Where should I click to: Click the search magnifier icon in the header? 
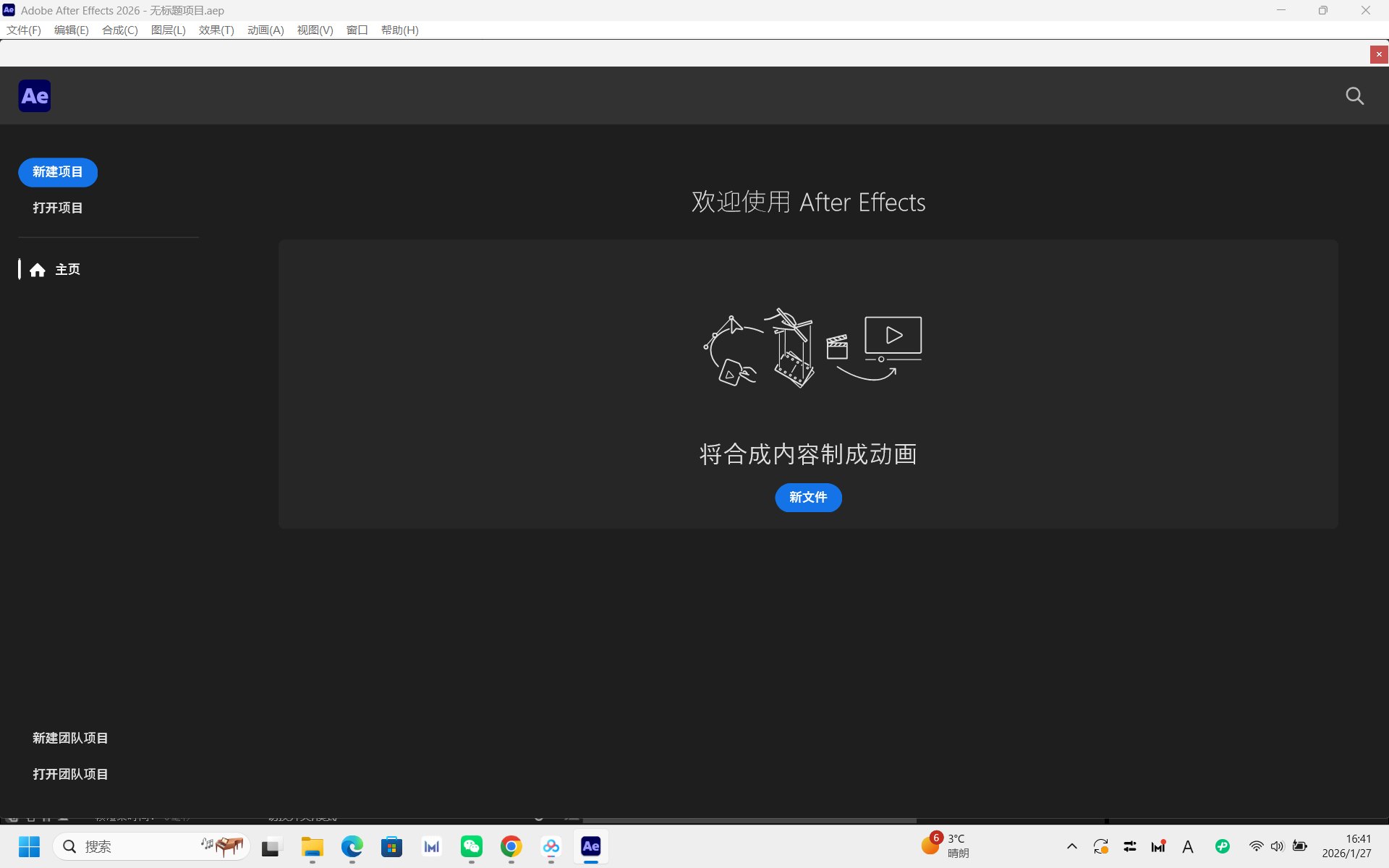[1354, 96]
